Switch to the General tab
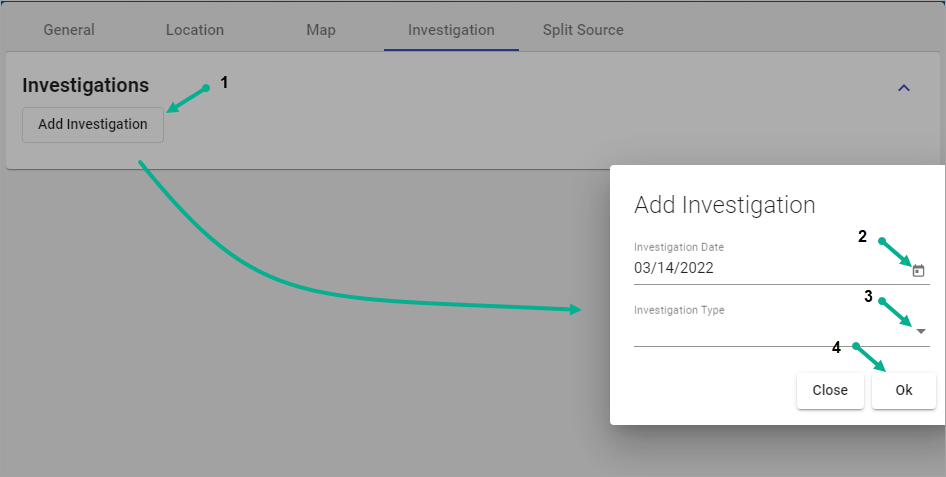This screenshot has height=477, width=946. [x=69, y=30]
